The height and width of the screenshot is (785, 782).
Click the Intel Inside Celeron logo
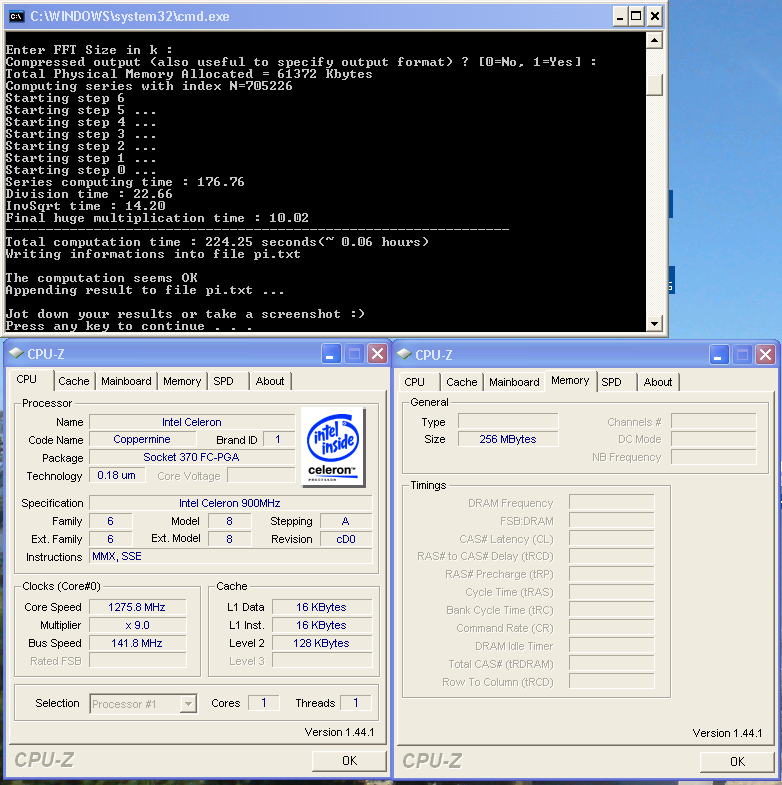point(333,447)
